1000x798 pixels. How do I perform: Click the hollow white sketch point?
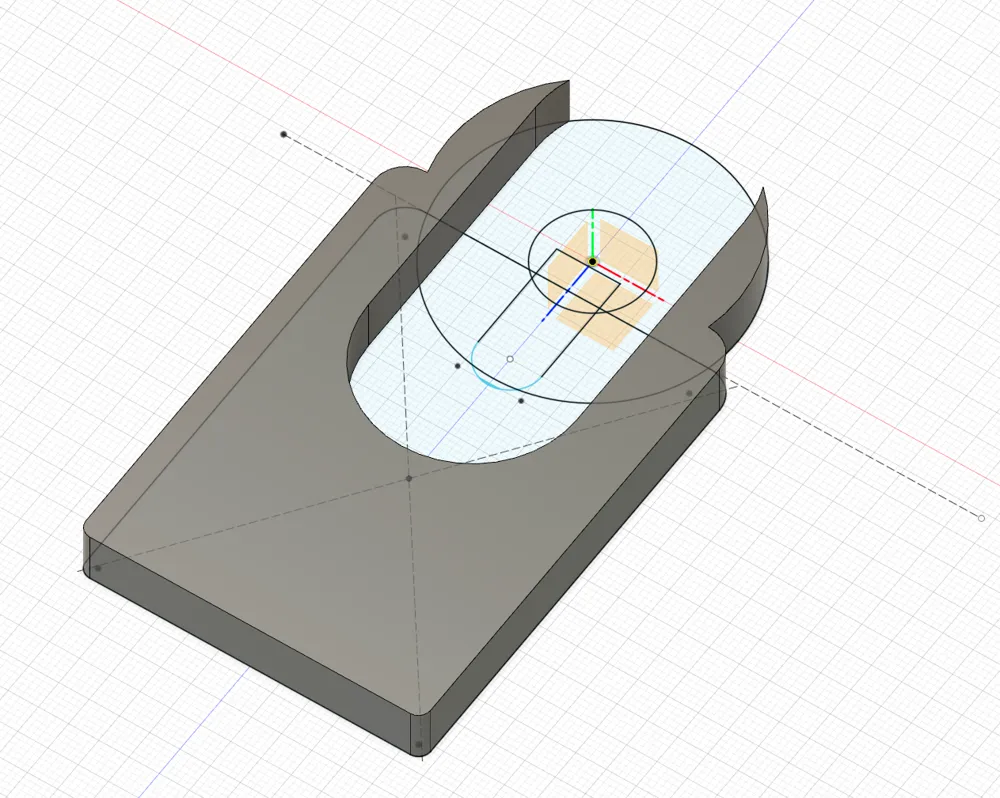tap(510, 359)
